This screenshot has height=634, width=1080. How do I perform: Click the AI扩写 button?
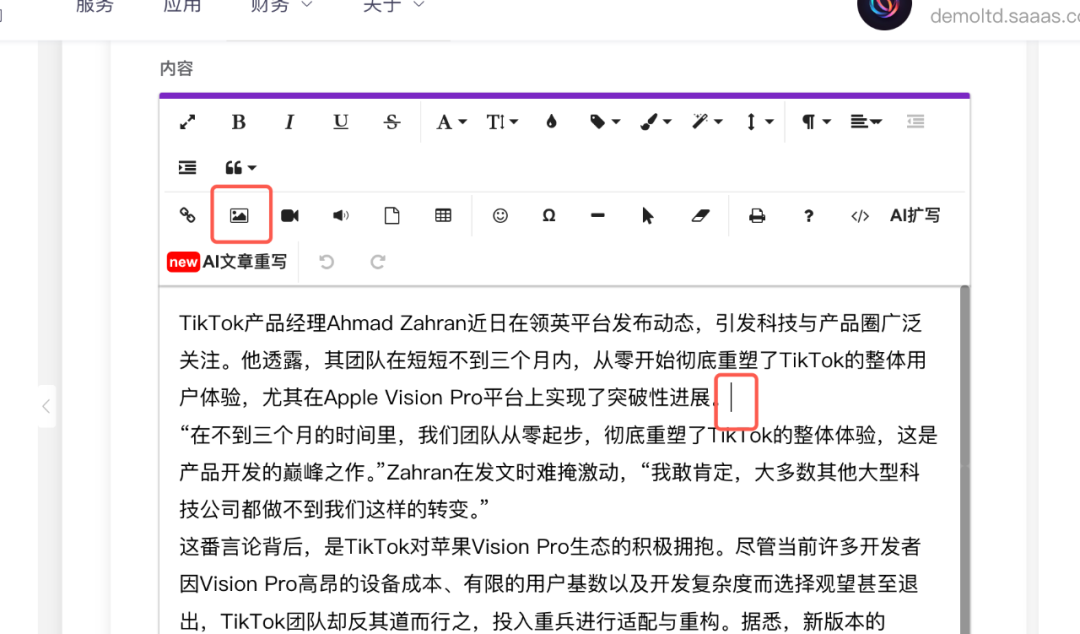(915, 215)
